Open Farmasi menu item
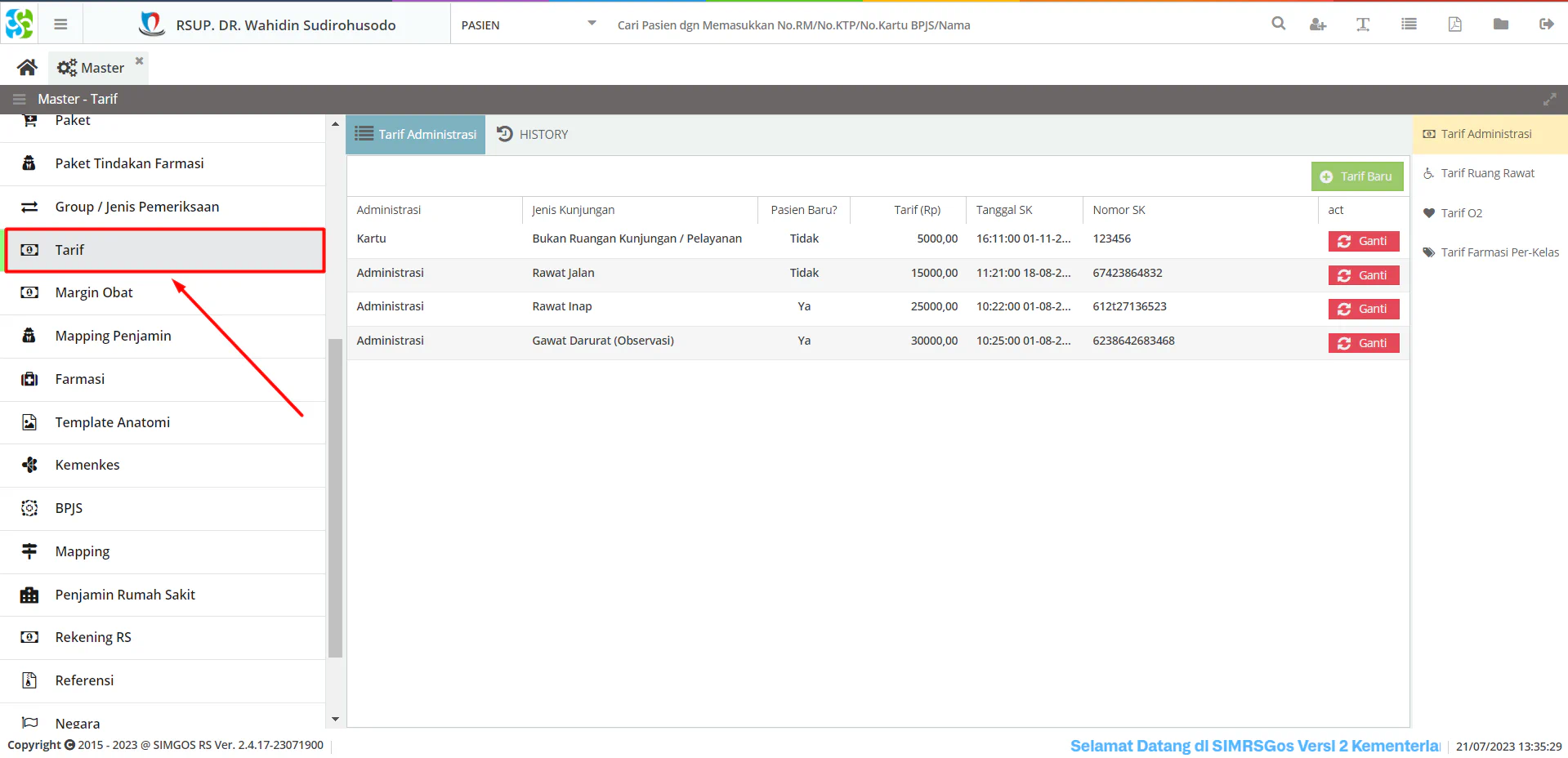 point(163,379)
